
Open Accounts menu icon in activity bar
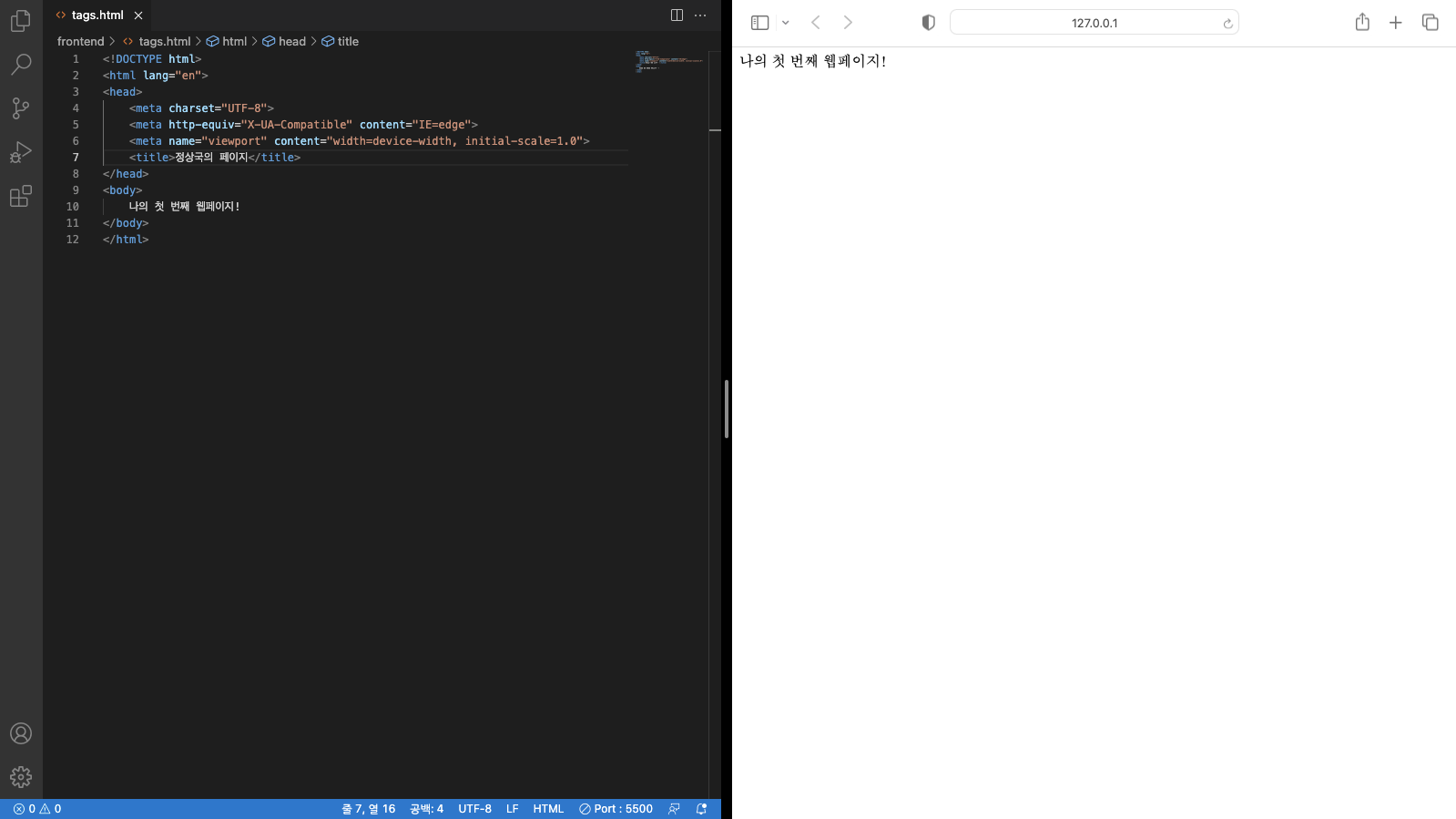(21, 733)
